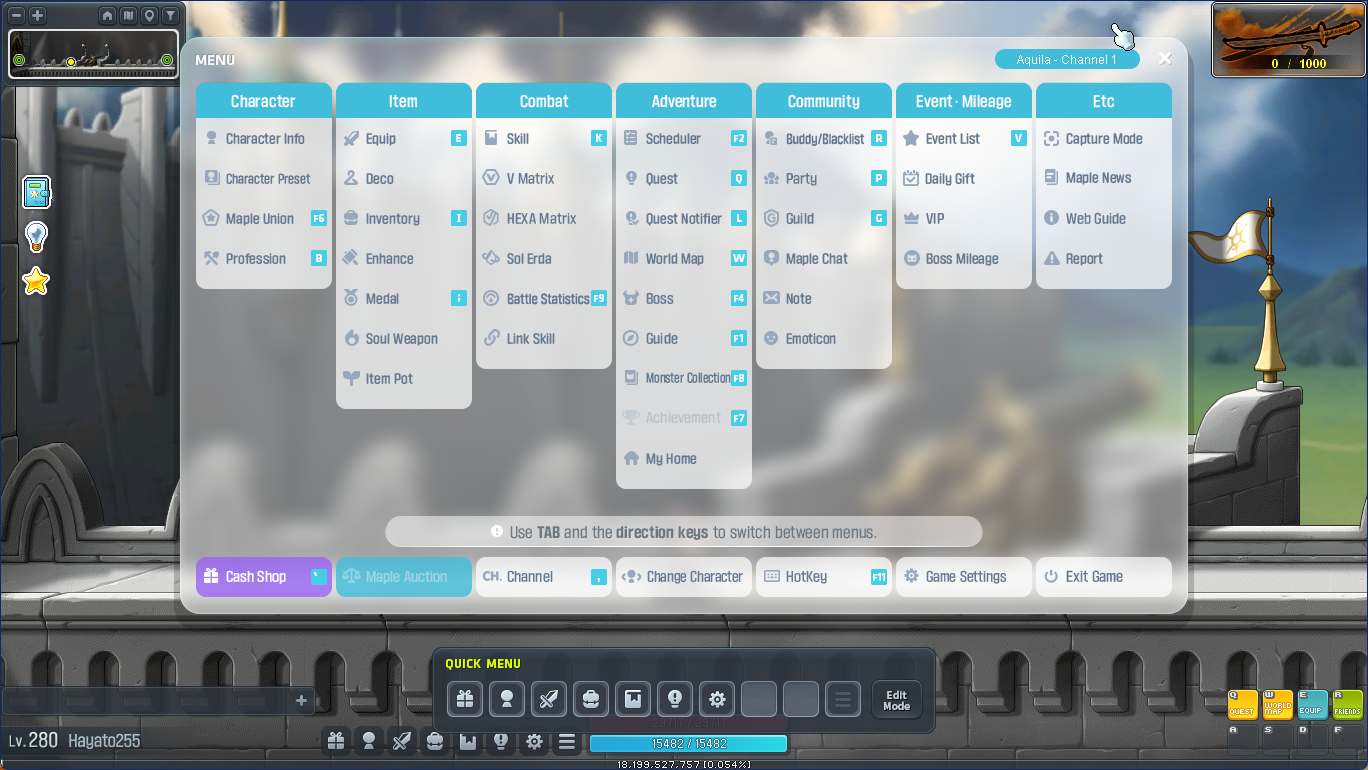1368x770 pixels.
Task: Open the Channel selection option
Action: [543, 577]
